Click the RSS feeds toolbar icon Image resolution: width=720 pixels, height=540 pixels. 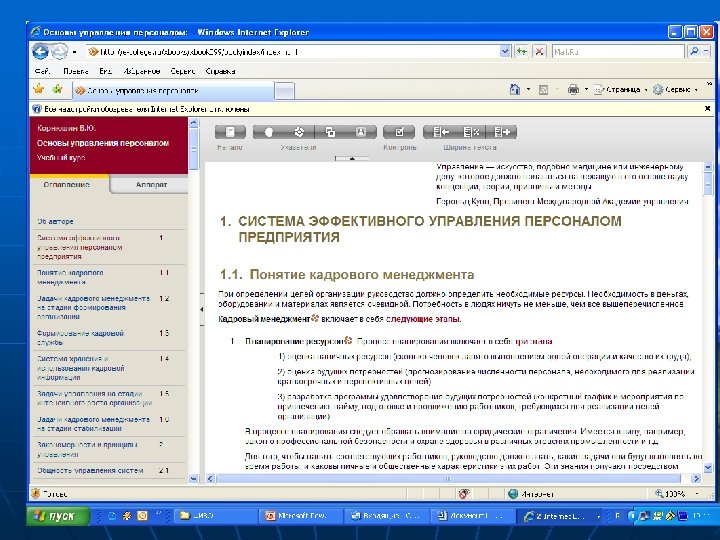pyautogui.click(x=543, y=90)
